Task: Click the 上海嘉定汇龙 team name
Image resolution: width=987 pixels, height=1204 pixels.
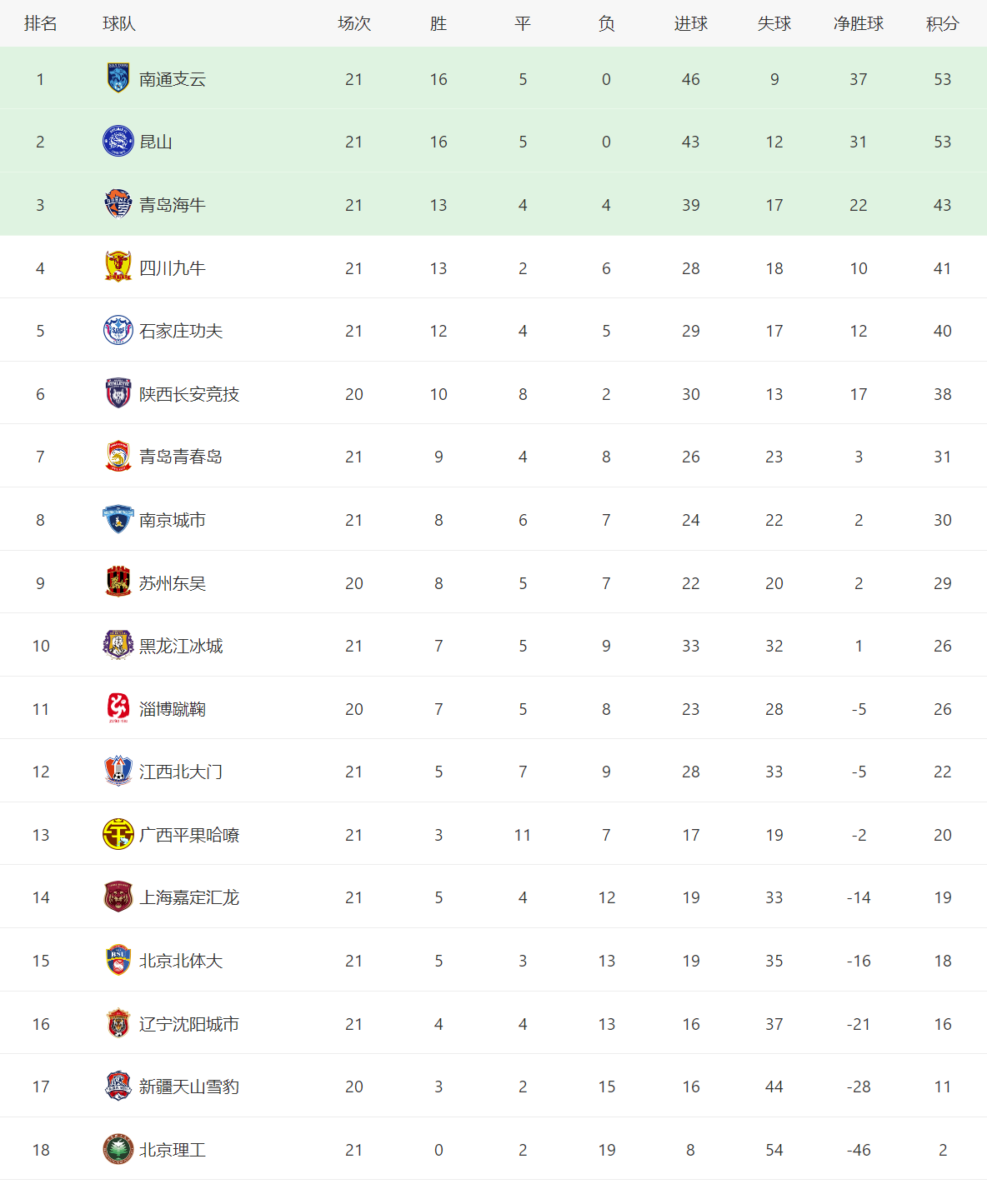Action: coord(189,897)
